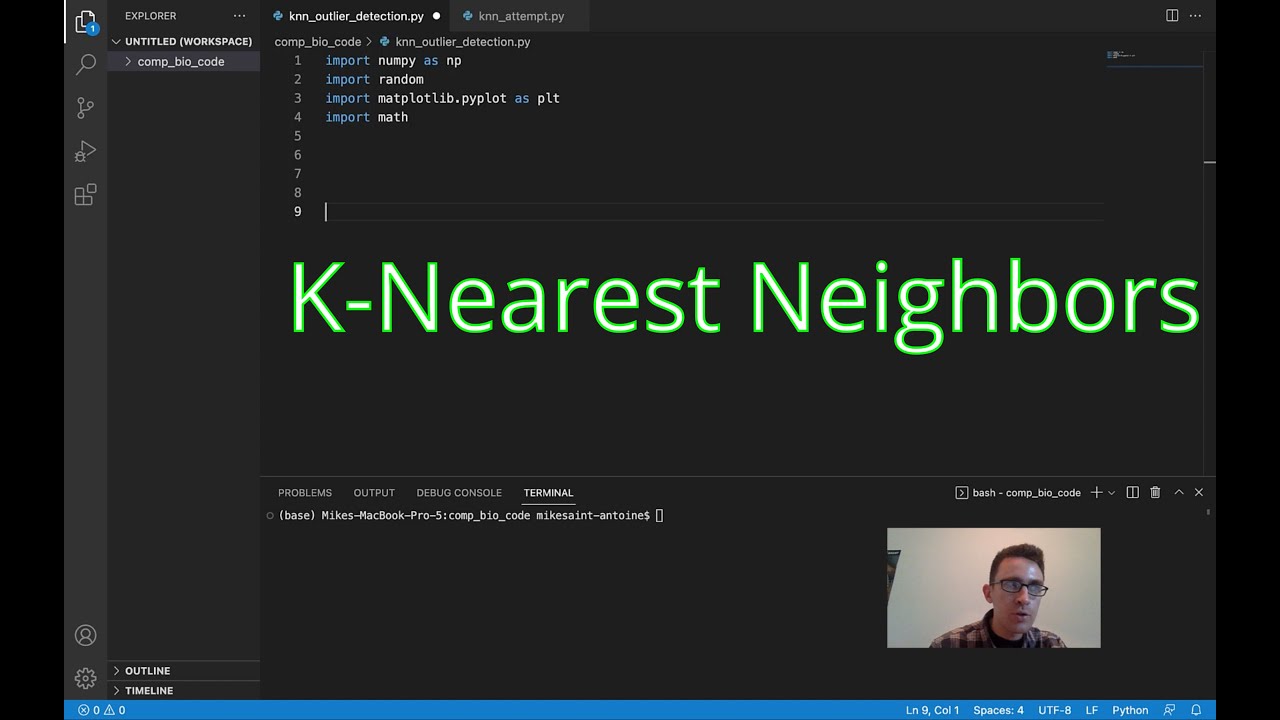The width and height of the screenshot is (1280, 720).
Task: Click 'import random' on line 2
Action: coord(374,79)
